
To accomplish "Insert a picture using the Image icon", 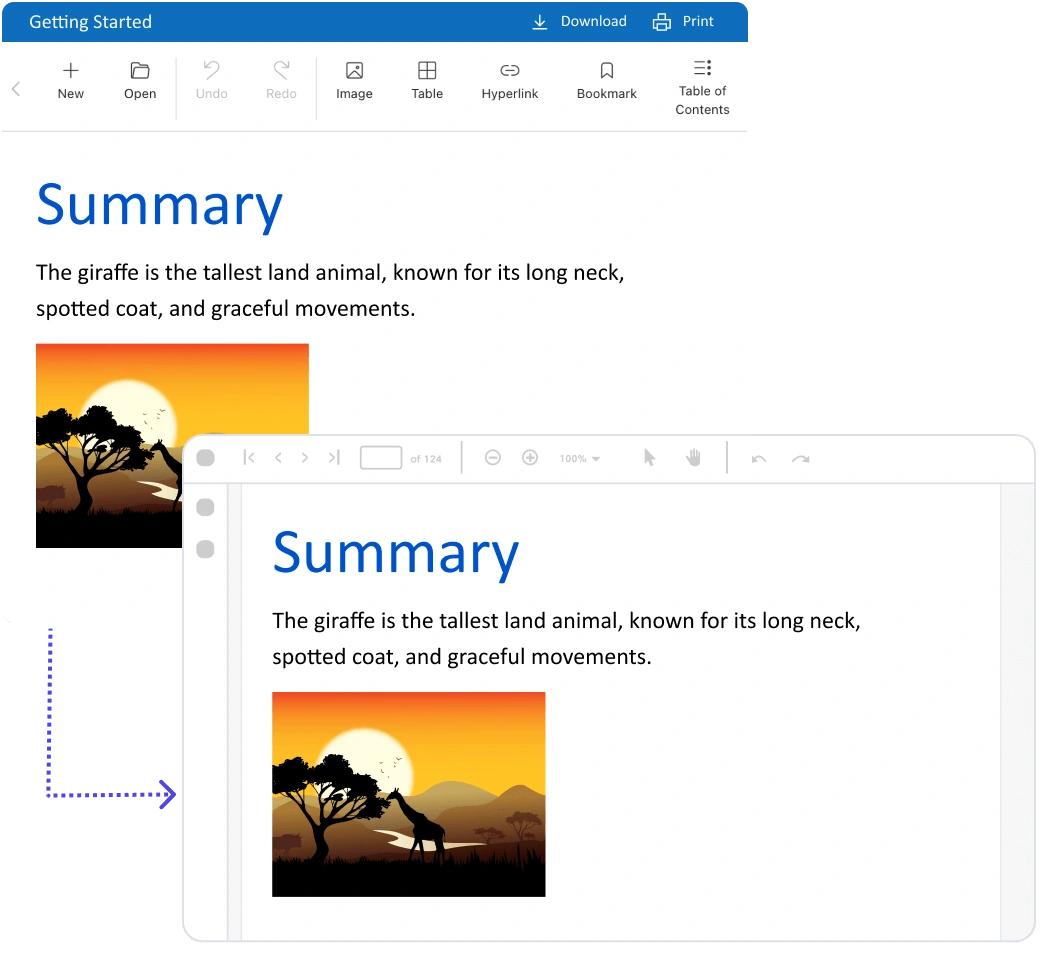I will pyautogui.click(x=354, y=71).
